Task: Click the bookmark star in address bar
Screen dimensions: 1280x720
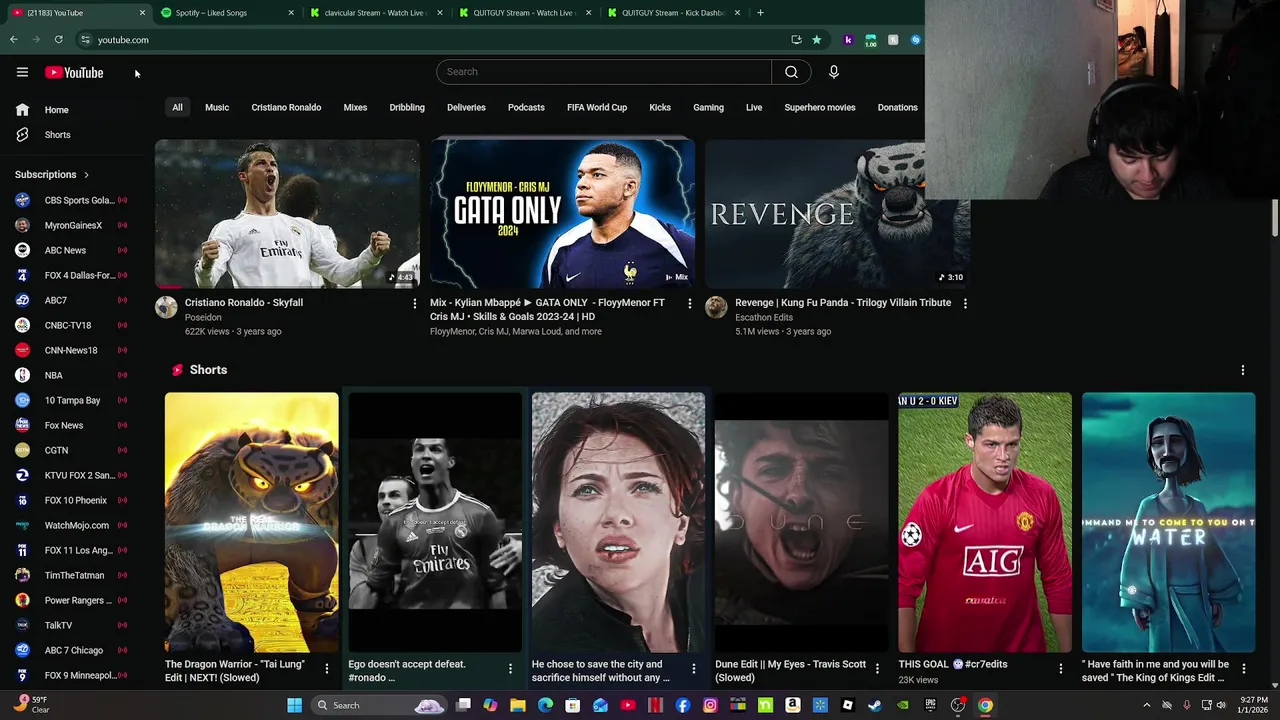Action: 816,40
